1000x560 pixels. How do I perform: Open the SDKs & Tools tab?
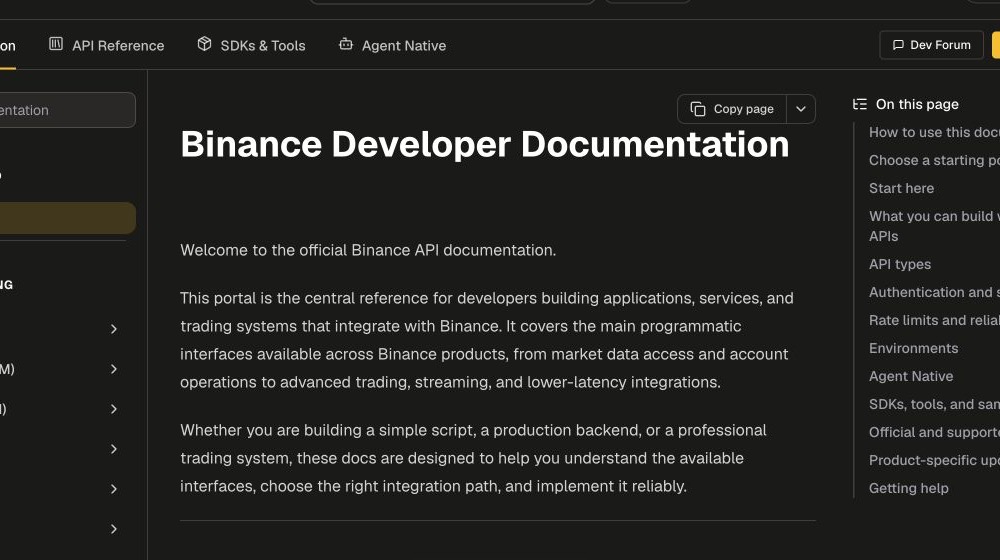(x=251, y=45)
